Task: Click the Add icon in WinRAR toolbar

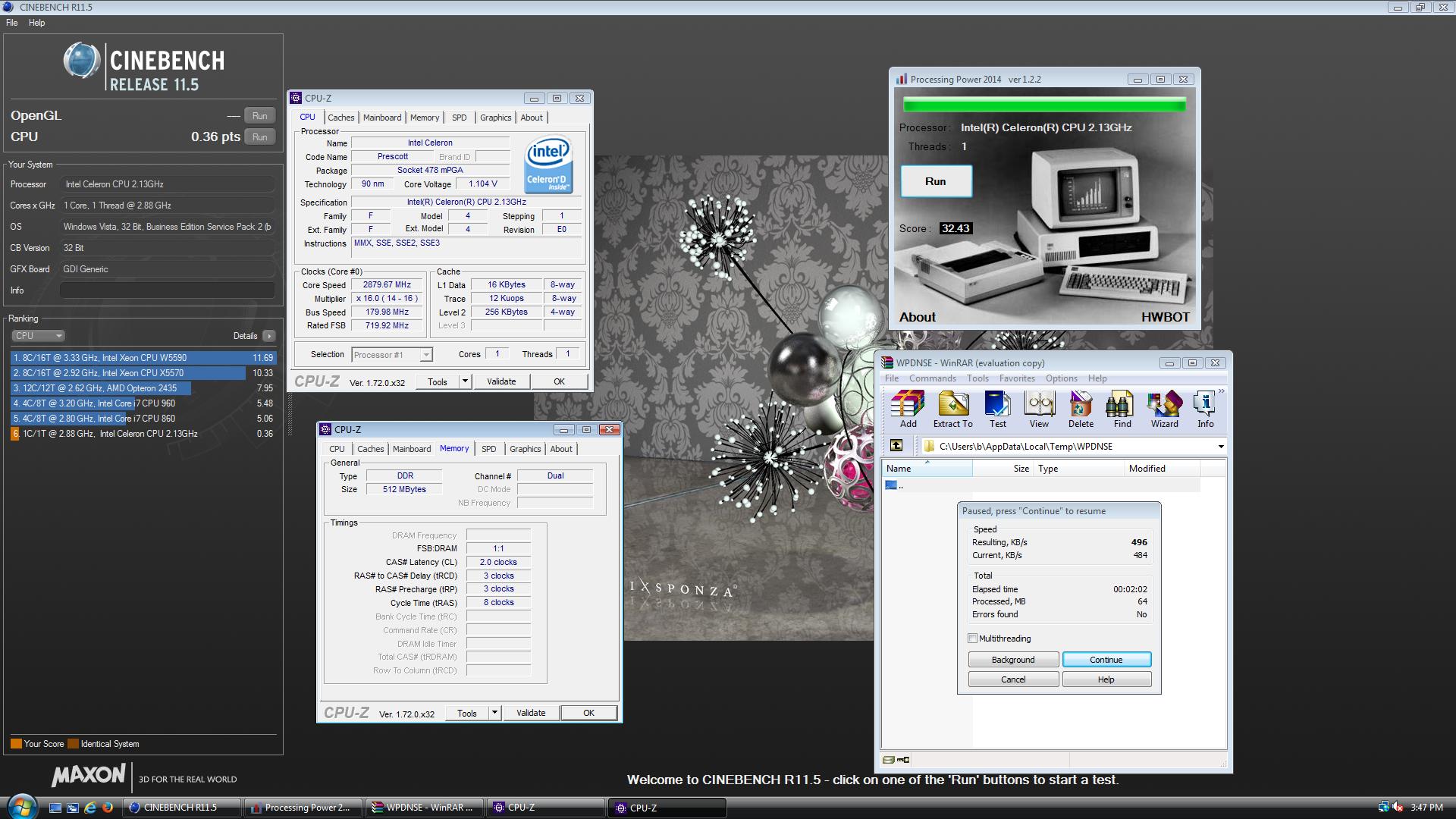Action: point(908,409)
